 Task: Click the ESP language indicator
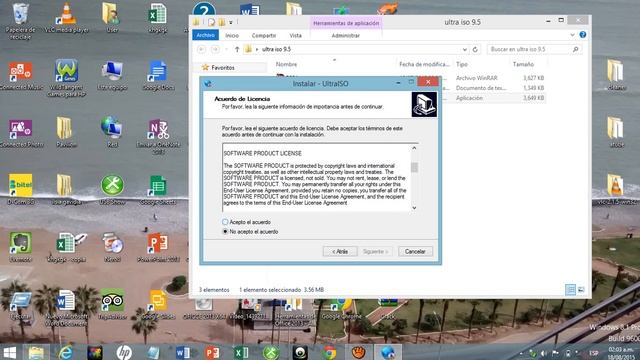tap(593, 353)
